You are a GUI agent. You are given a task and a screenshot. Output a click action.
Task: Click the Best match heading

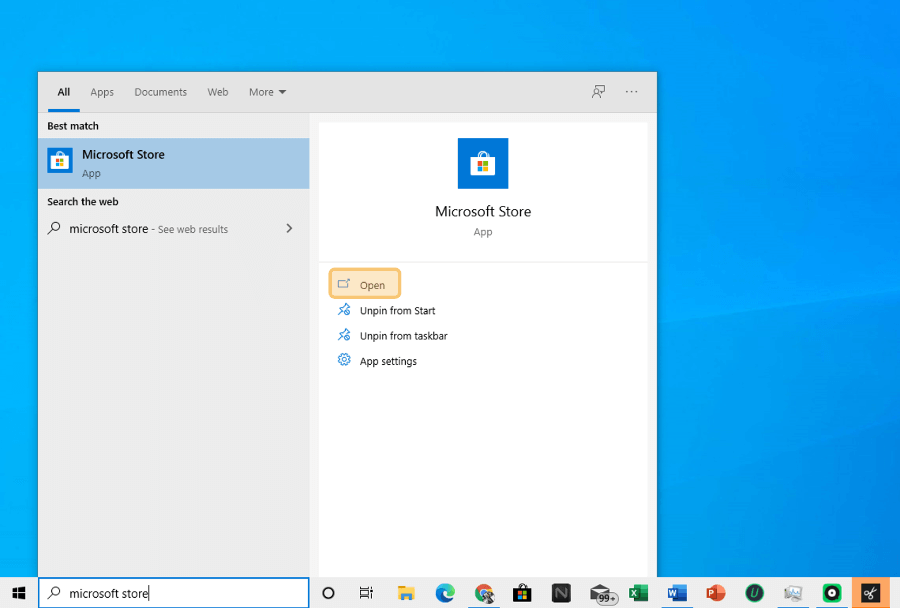pos(73,126)
